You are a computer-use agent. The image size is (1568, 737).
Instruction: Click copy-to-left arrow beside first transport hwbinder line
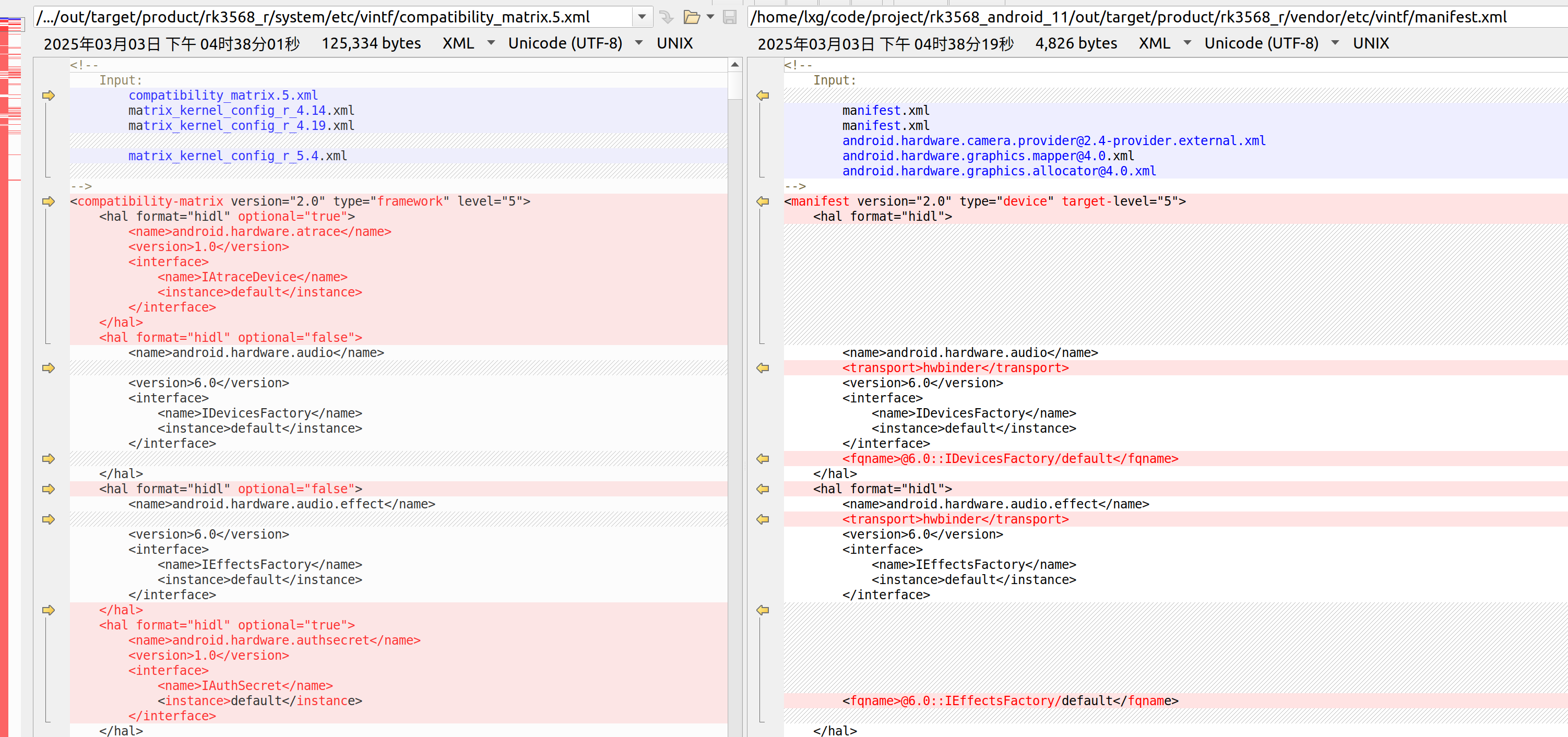(x=763, y=367)
